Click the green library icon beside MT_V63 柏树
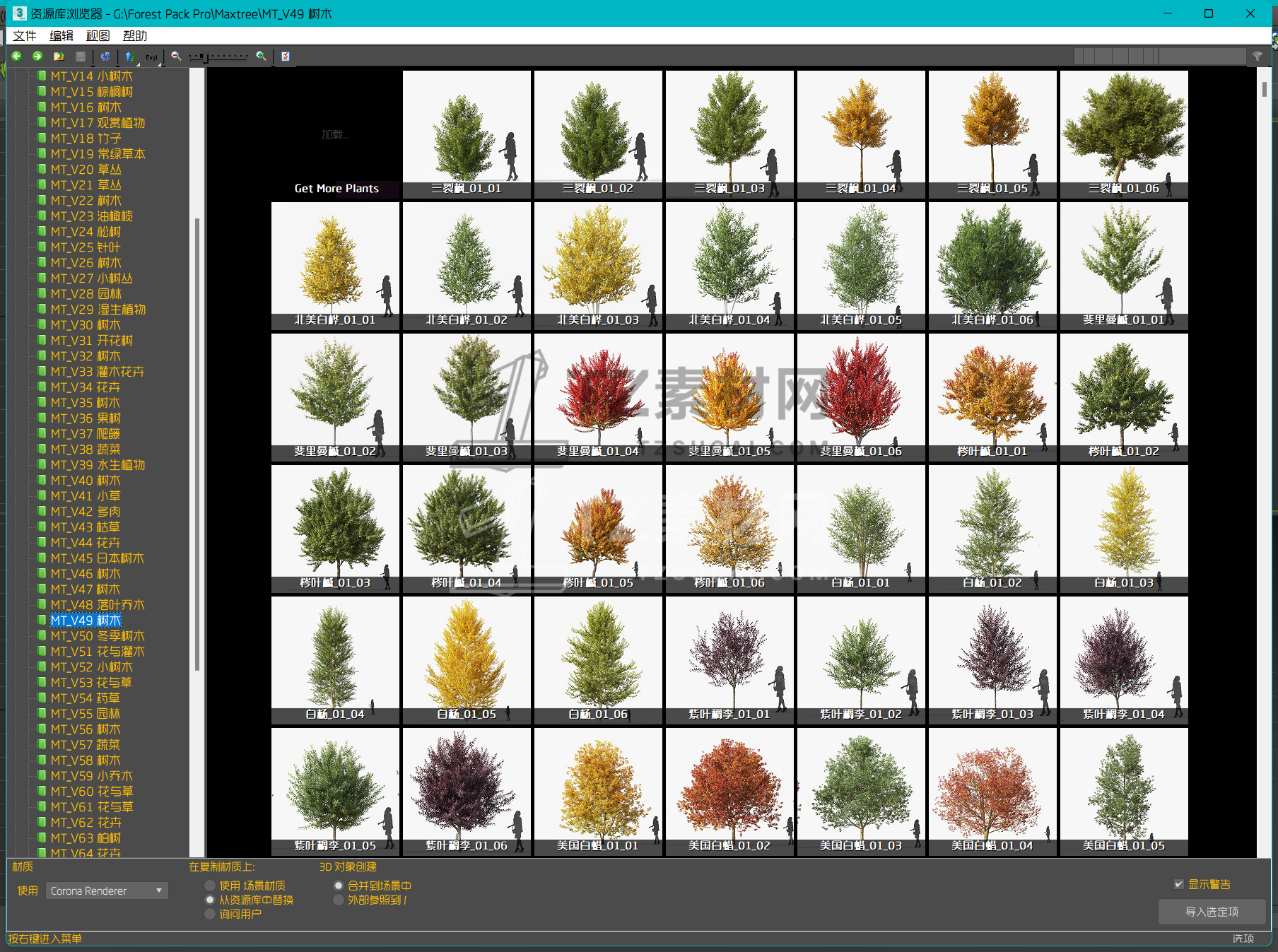The image size is (1278, 952). click(42, 838)
